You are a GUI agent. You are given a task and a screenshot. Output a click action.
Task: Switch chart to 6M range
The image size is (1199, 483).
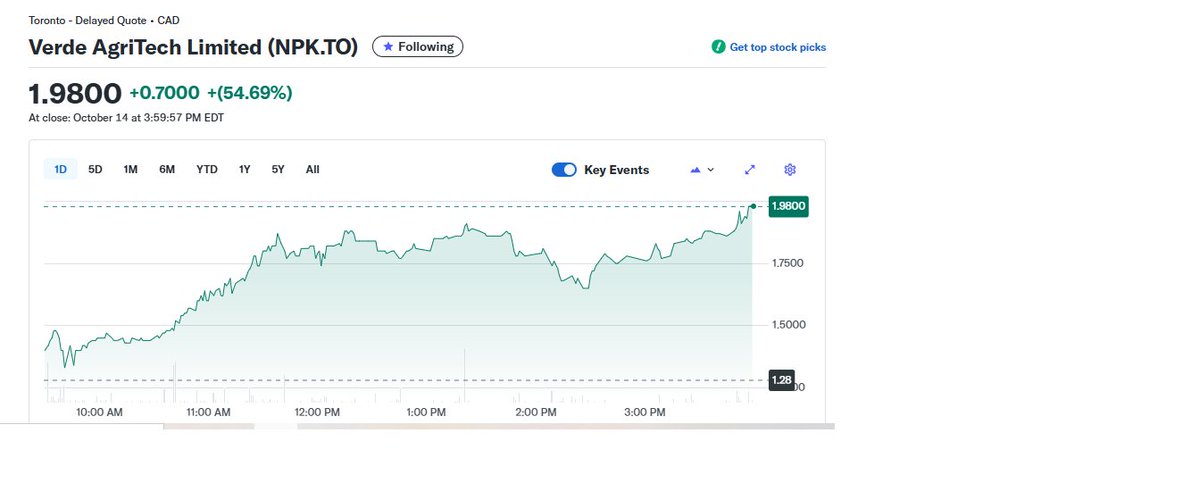pyautogui.click(x=167, y=170)
